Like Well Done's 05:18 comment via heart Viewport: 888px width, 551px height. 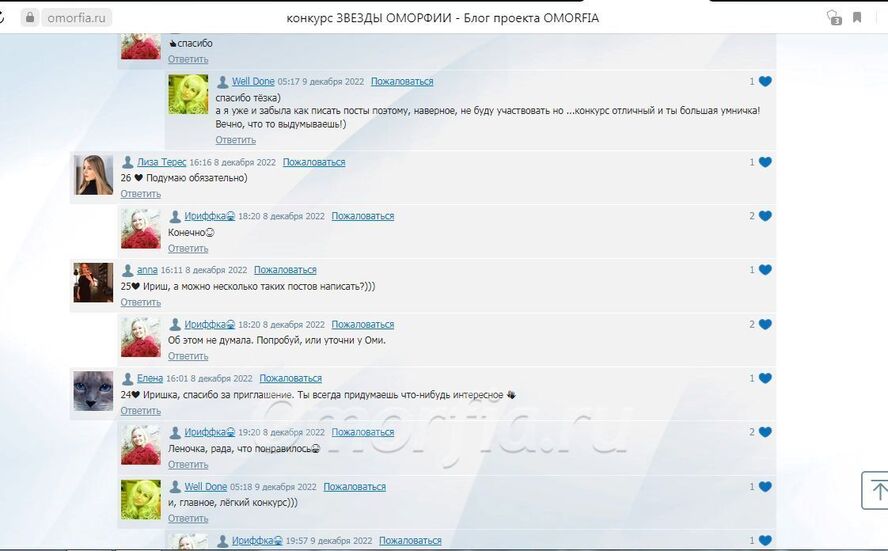[x=765, y=486]
